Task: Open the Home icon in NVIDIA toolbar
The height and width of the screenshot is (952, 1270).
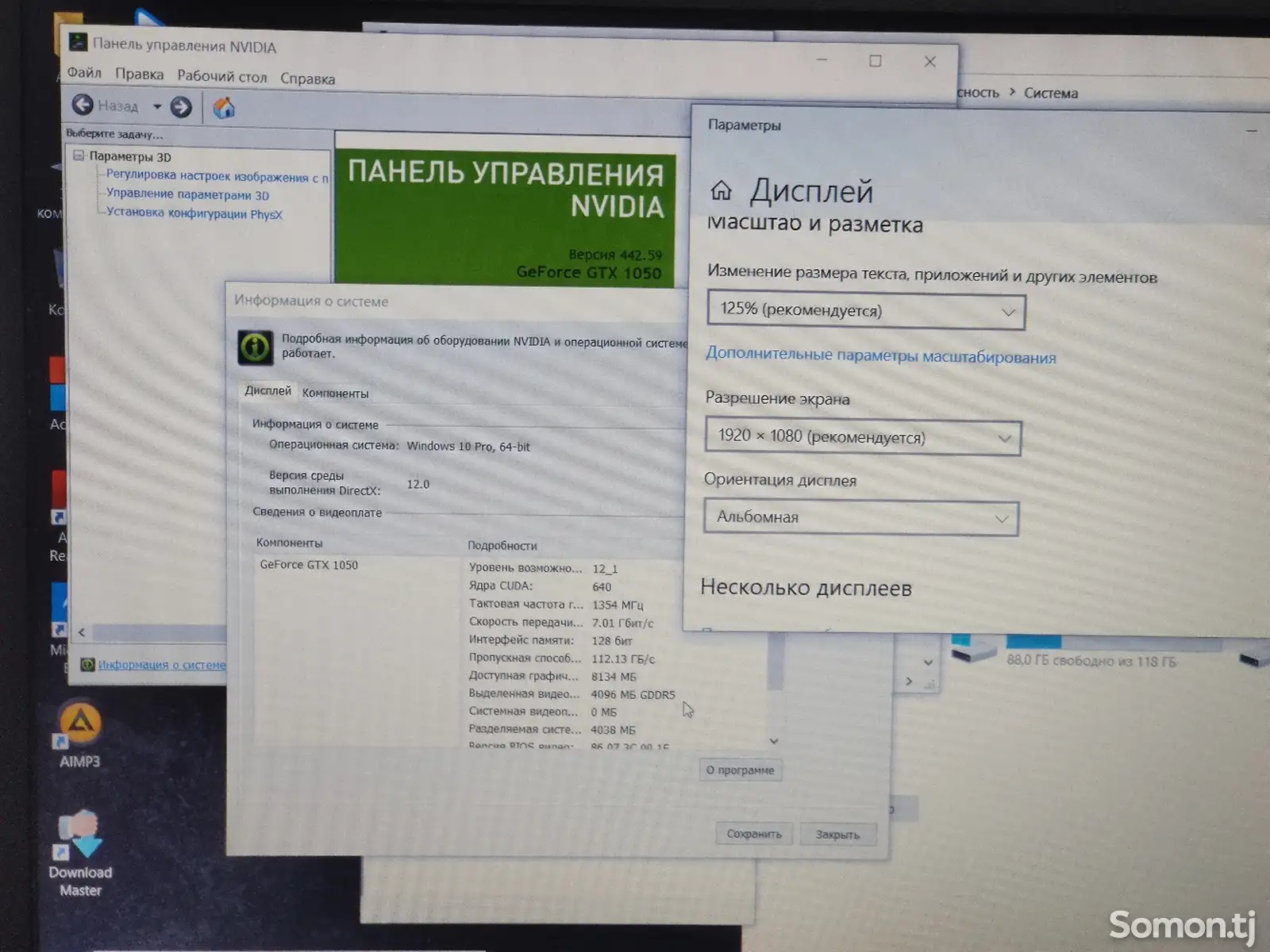Action: point(224,107)
